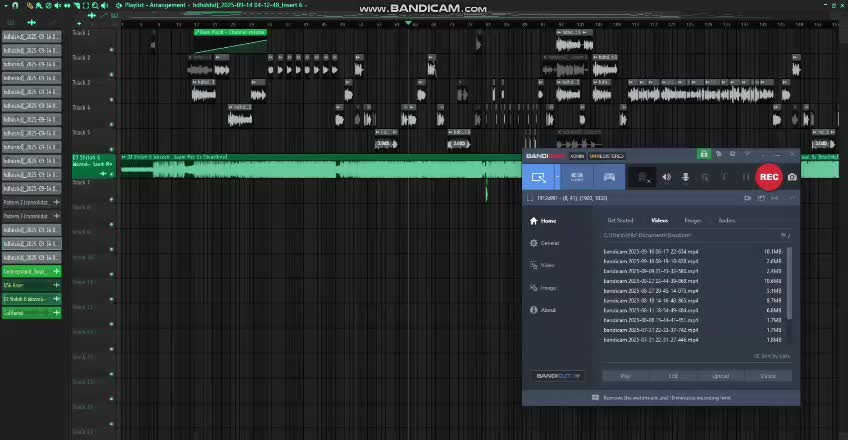848x440 pixels.
Task: Open Image settings in Bandicam sidebar
Action: coord(543,288)
